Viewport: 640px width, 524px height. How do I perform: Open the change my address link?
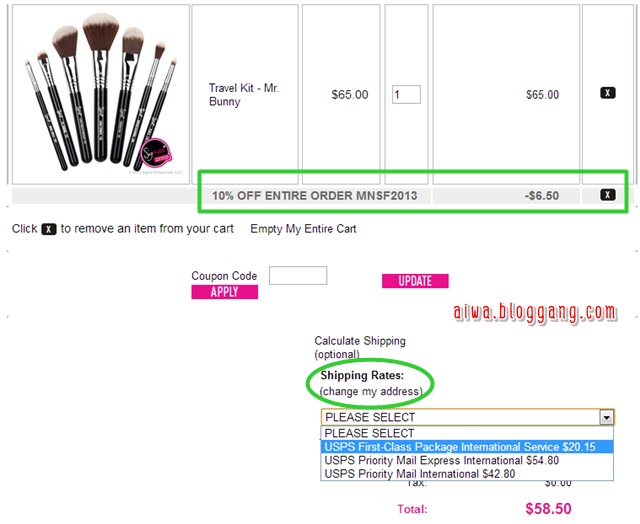[x=371, y=391]
